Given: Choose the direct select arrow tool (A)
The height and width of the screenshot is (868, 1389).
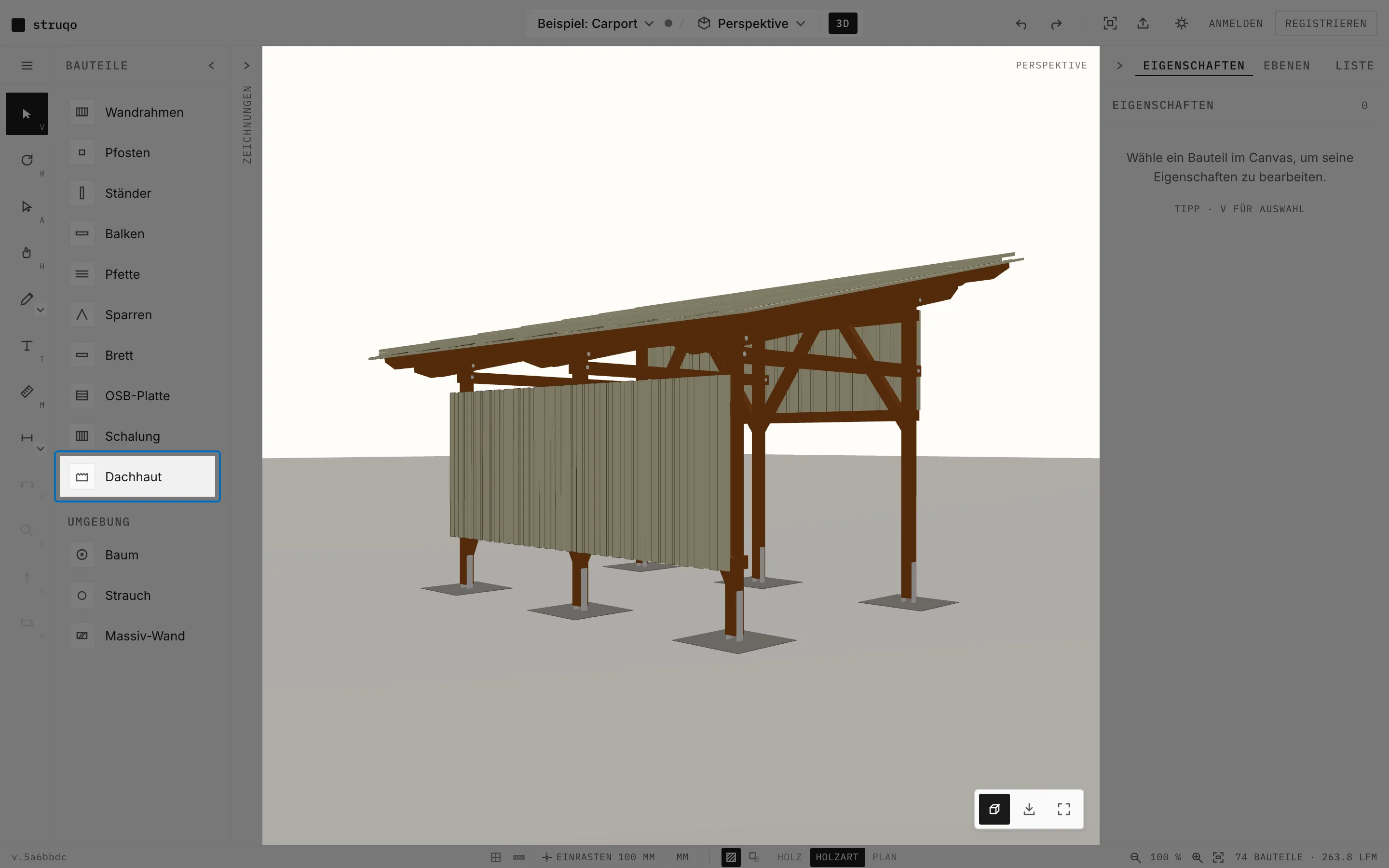Looking at the screenshot, I should point(27,207).
